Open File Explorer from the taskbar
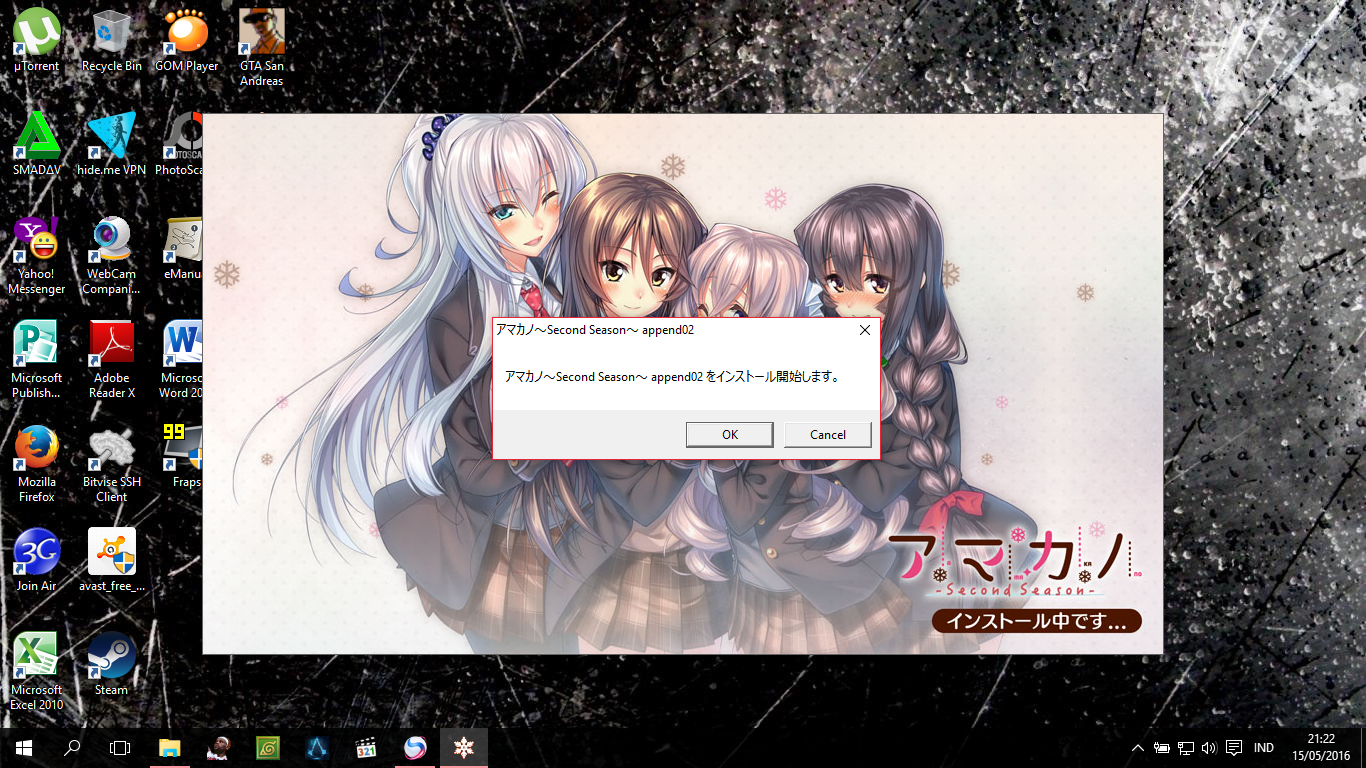The height and width of the screenshot is (768, 1366). 170,747
